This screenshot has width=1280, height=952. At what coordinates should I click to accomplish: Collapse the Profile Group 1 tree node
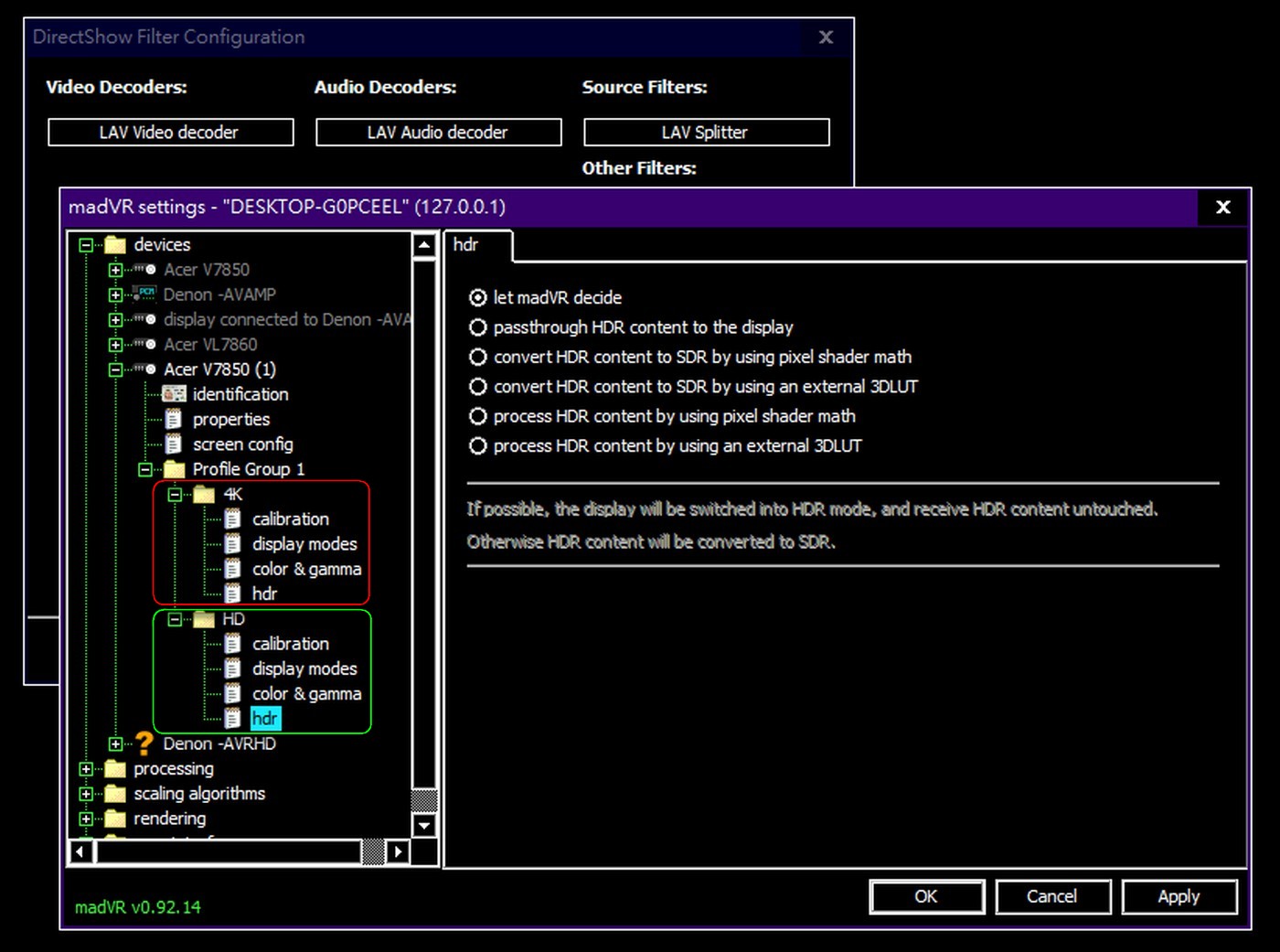click(144, 470)
